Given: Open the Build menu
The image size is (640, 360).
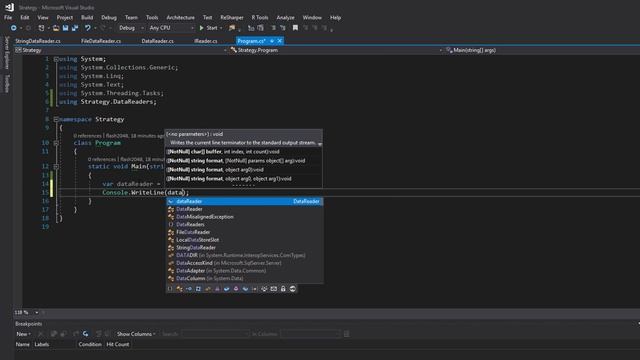Looking at the screenshot, I should (x=87, y=18).
